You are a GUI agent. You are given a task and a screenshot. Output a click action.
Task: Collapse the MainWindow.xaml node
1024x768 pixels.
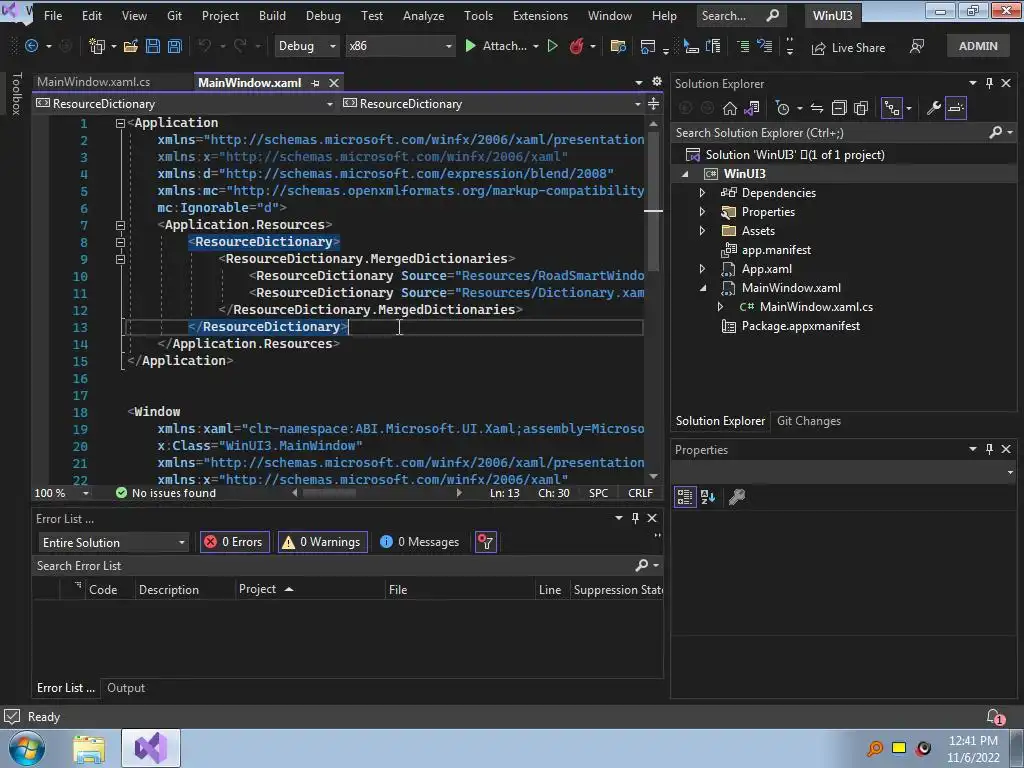[x=702, y=287]
